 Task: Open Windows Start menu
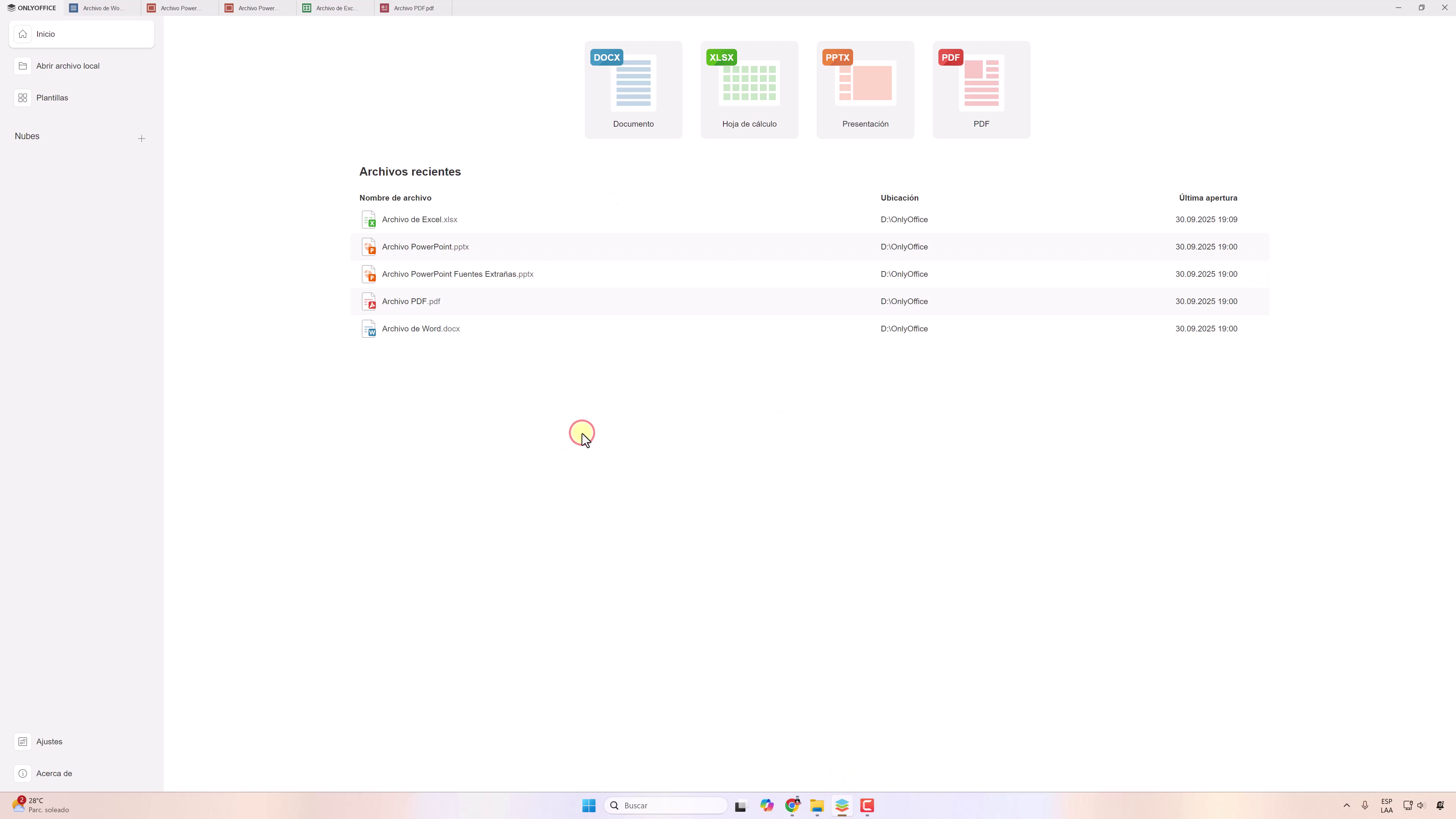(588, 805)
